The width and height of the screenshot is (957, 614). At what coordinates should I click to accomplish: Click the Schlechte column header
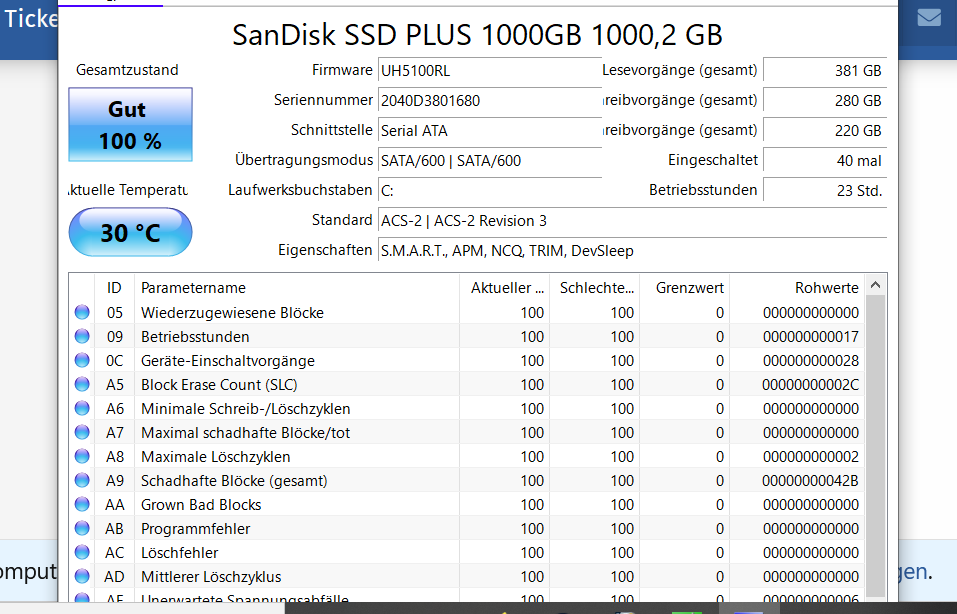point(594,287)
